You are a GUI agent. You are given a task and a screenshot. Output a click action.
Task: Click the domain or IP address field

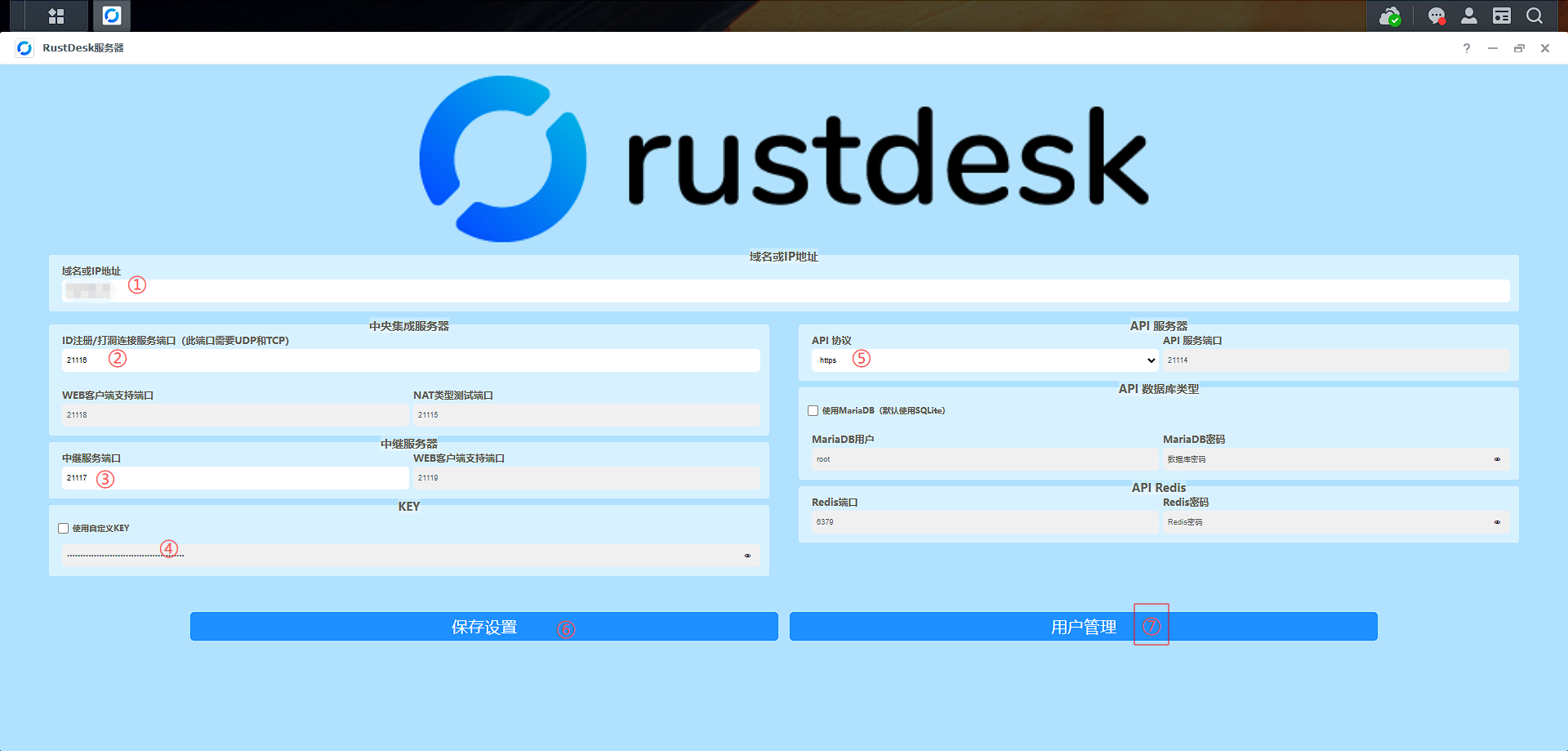784,291
